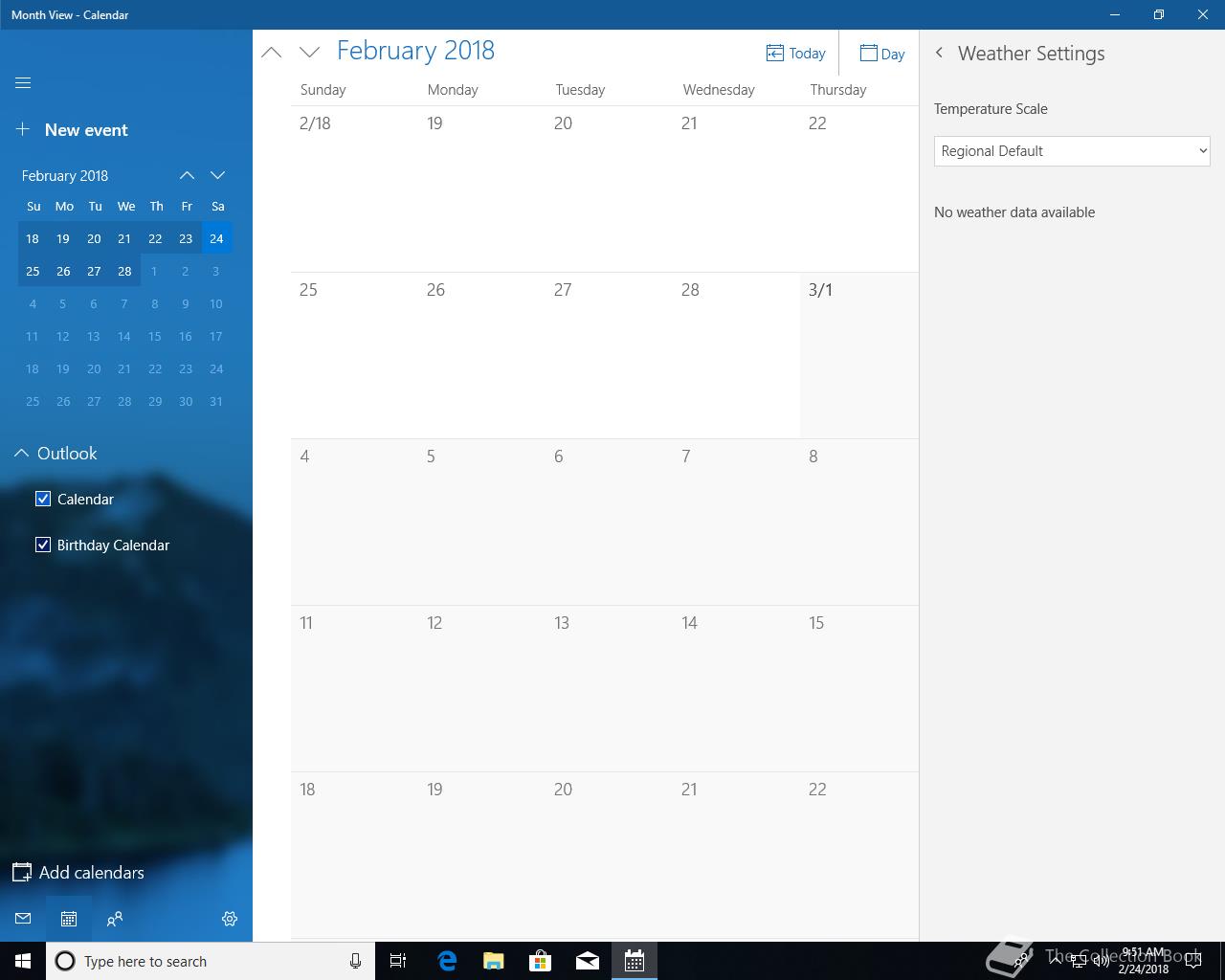Image resolution: width=1225 pixels, height=980 pixels.
Task: Click Calendar app icon on taskbar
Action: (635, 961)
